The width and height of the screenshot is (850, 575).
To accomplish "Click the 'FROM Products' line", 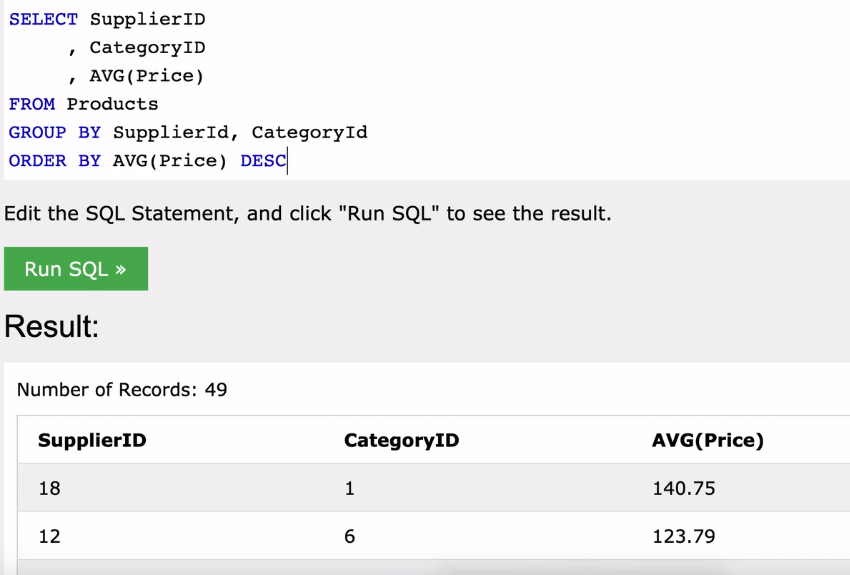I will [x=83, y=104].
